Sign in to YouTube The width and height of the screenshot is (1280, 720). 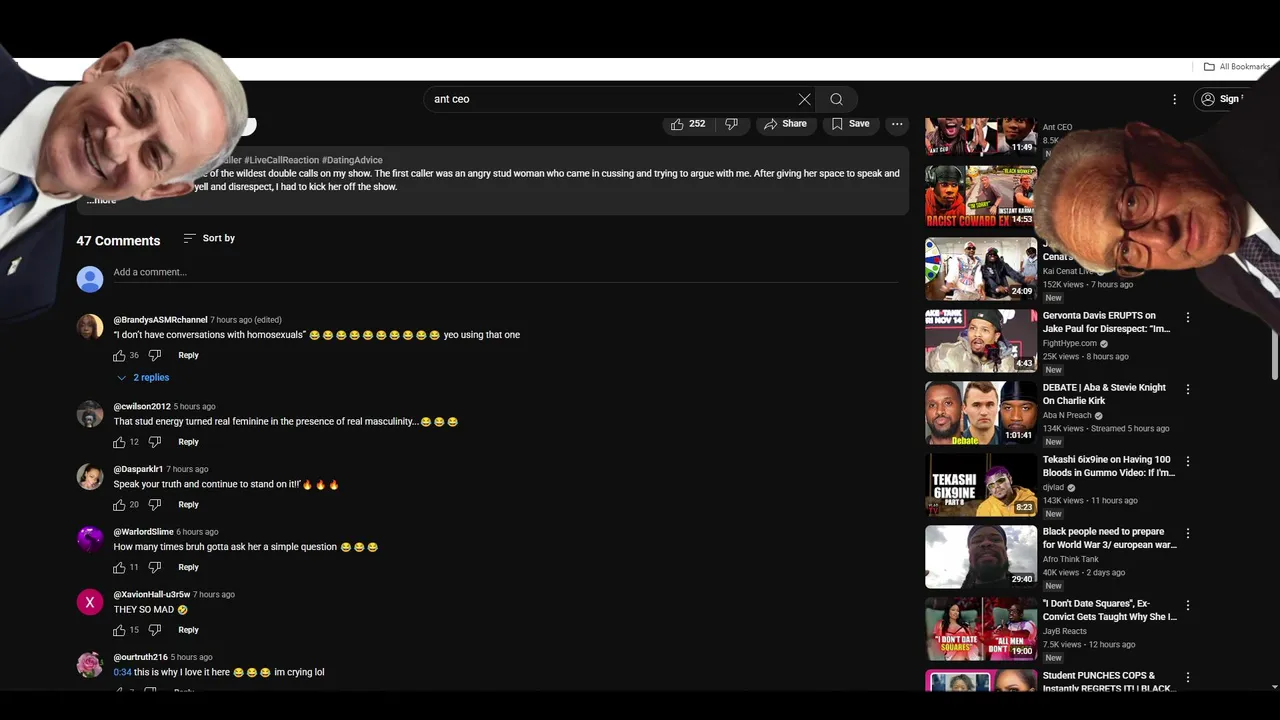click(1221, 99)
